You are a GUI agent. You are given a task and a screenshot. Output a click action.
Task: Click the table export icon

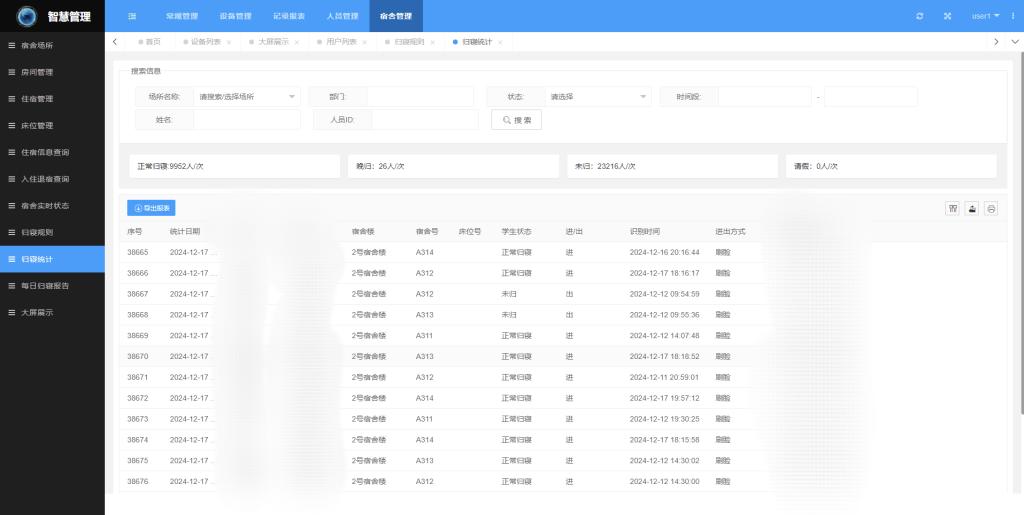tap(972, 208)
